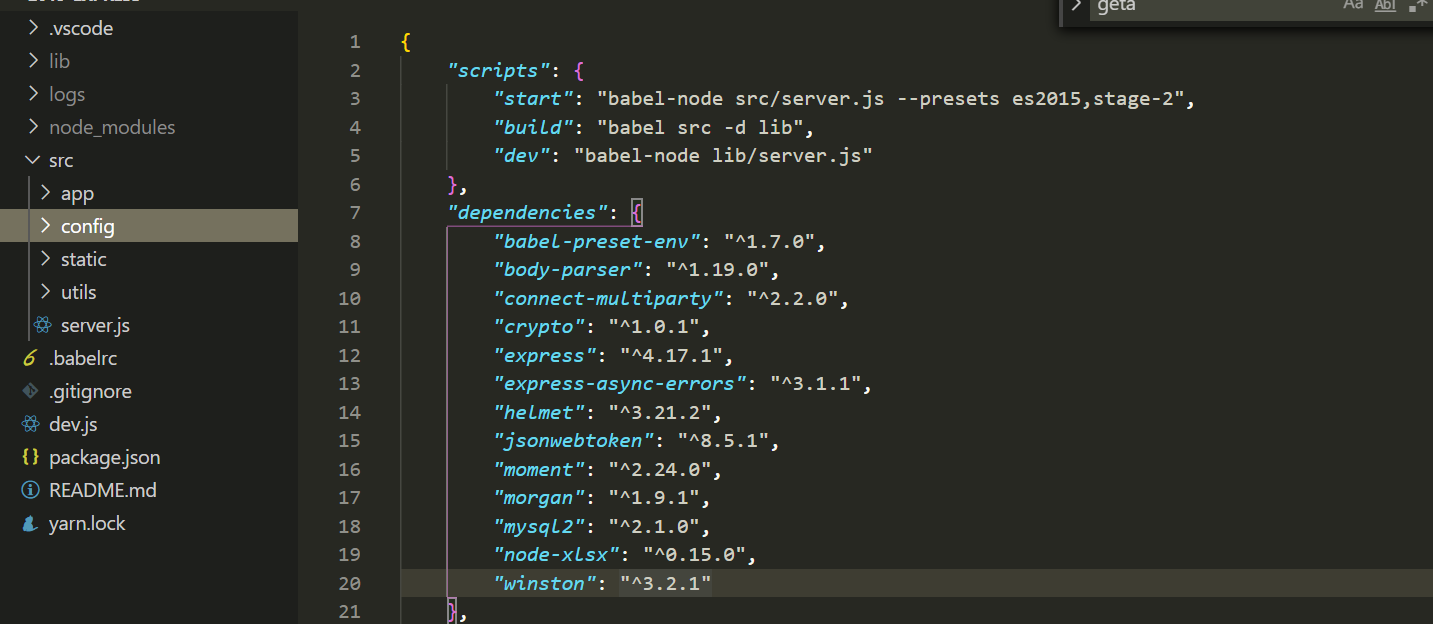Click the braces icon of package.json

coord(31,457)
